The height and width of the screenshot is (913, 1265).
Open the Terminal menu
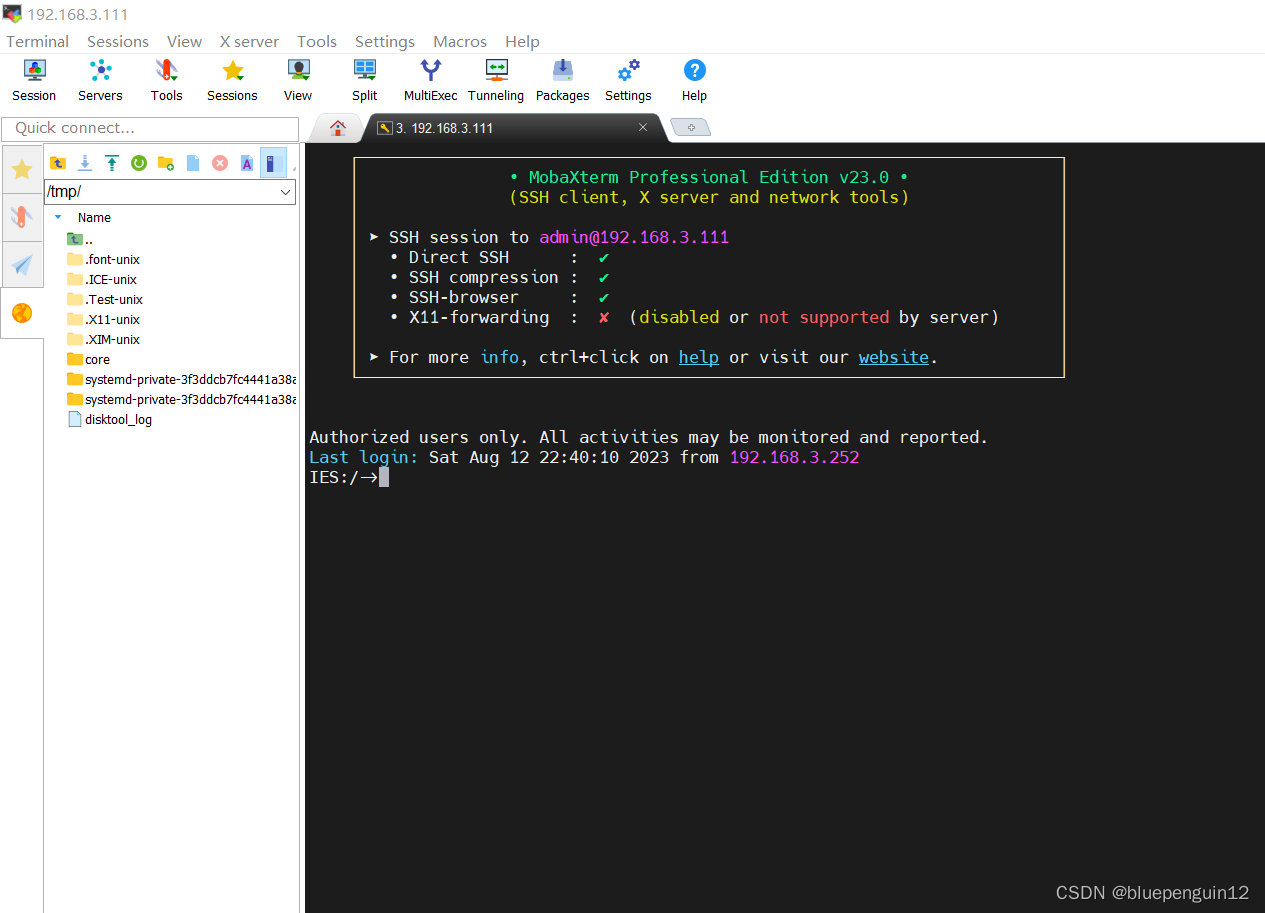38,41
